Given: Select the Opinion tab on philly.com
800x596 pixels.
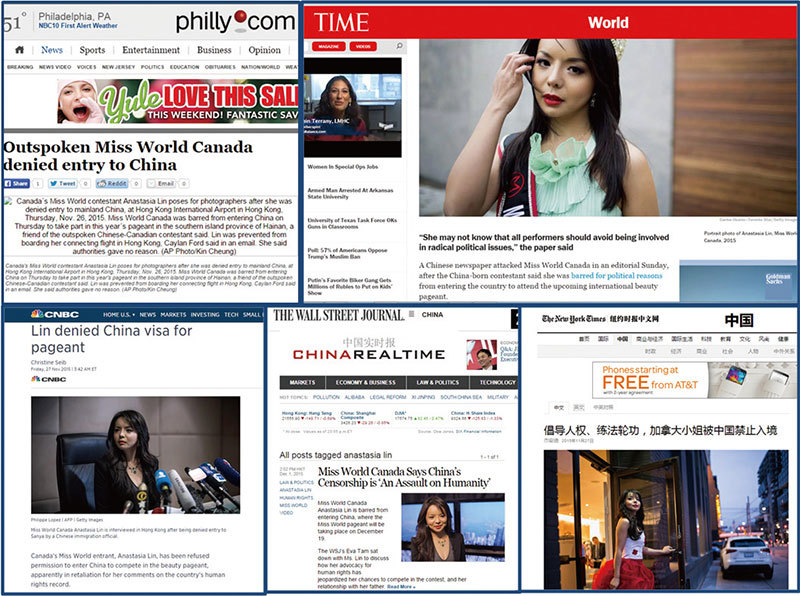Looking at the screenshot, I should click(264, 50).
